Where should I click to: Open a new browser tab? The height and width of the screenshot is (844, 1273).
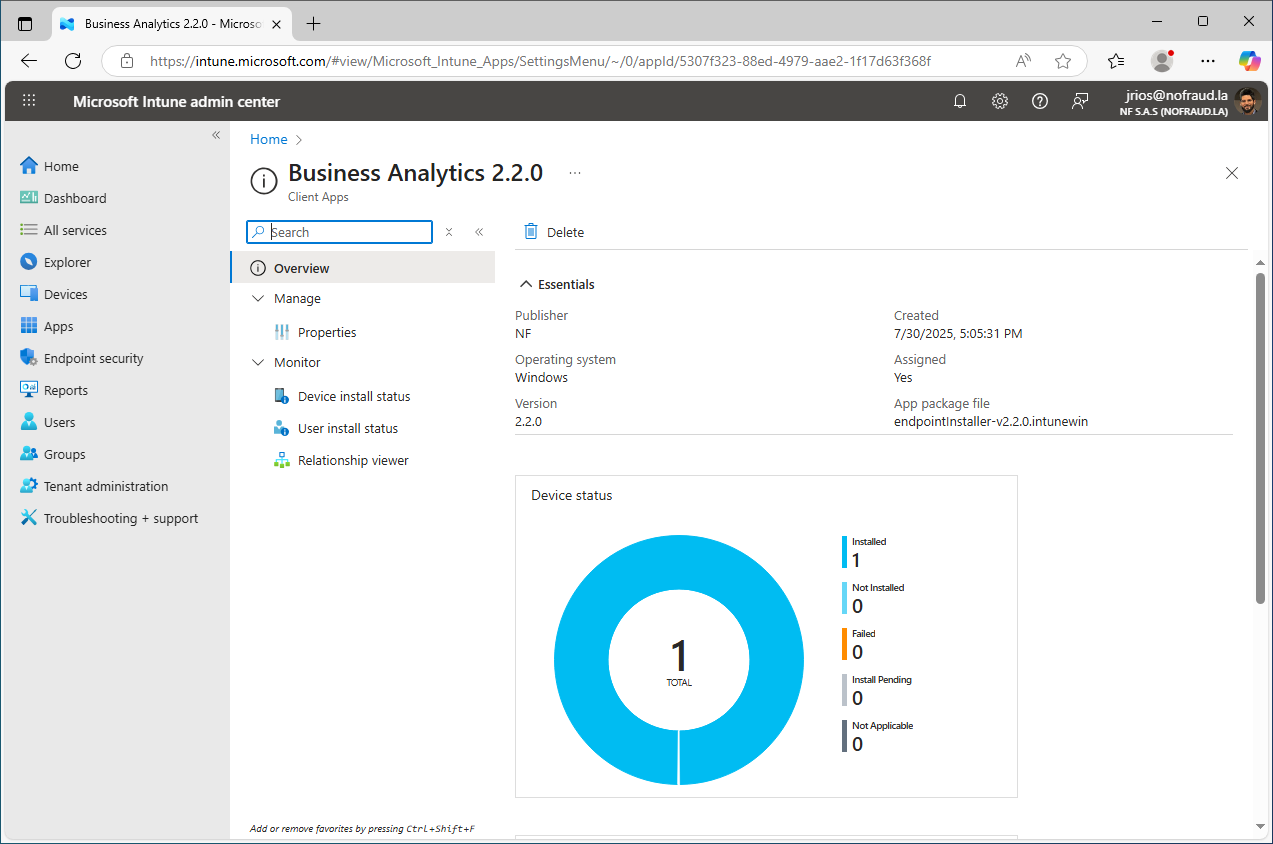[x=314, y=23]
